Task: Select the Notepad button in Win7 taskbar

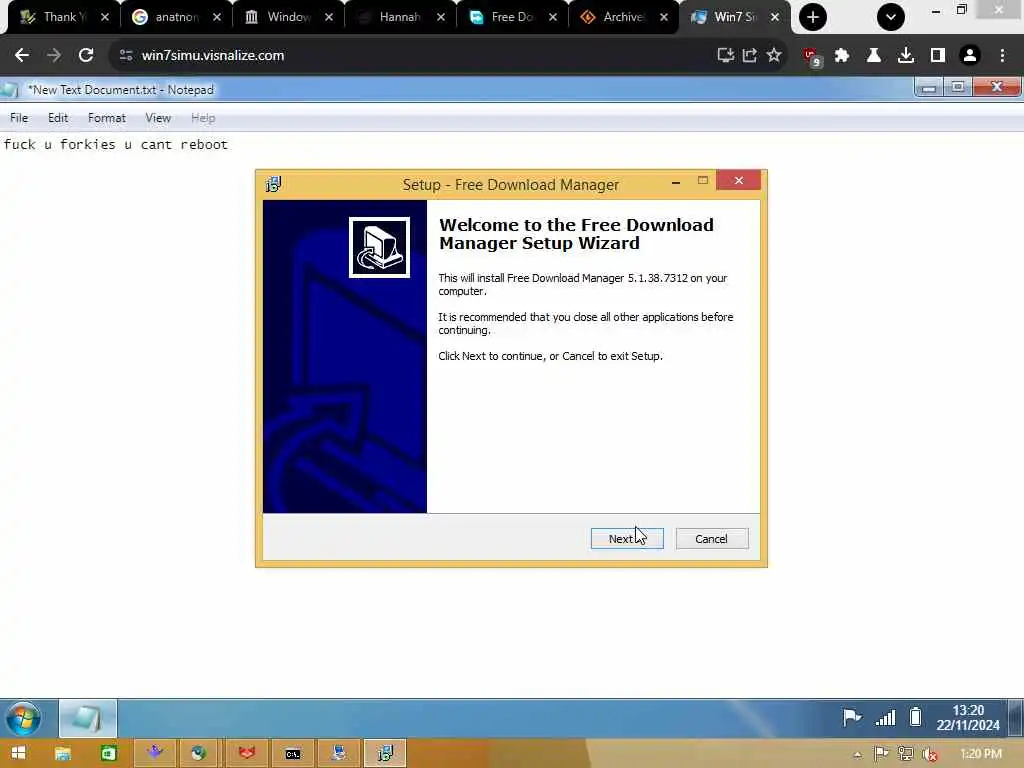Action: pos(88,718)
